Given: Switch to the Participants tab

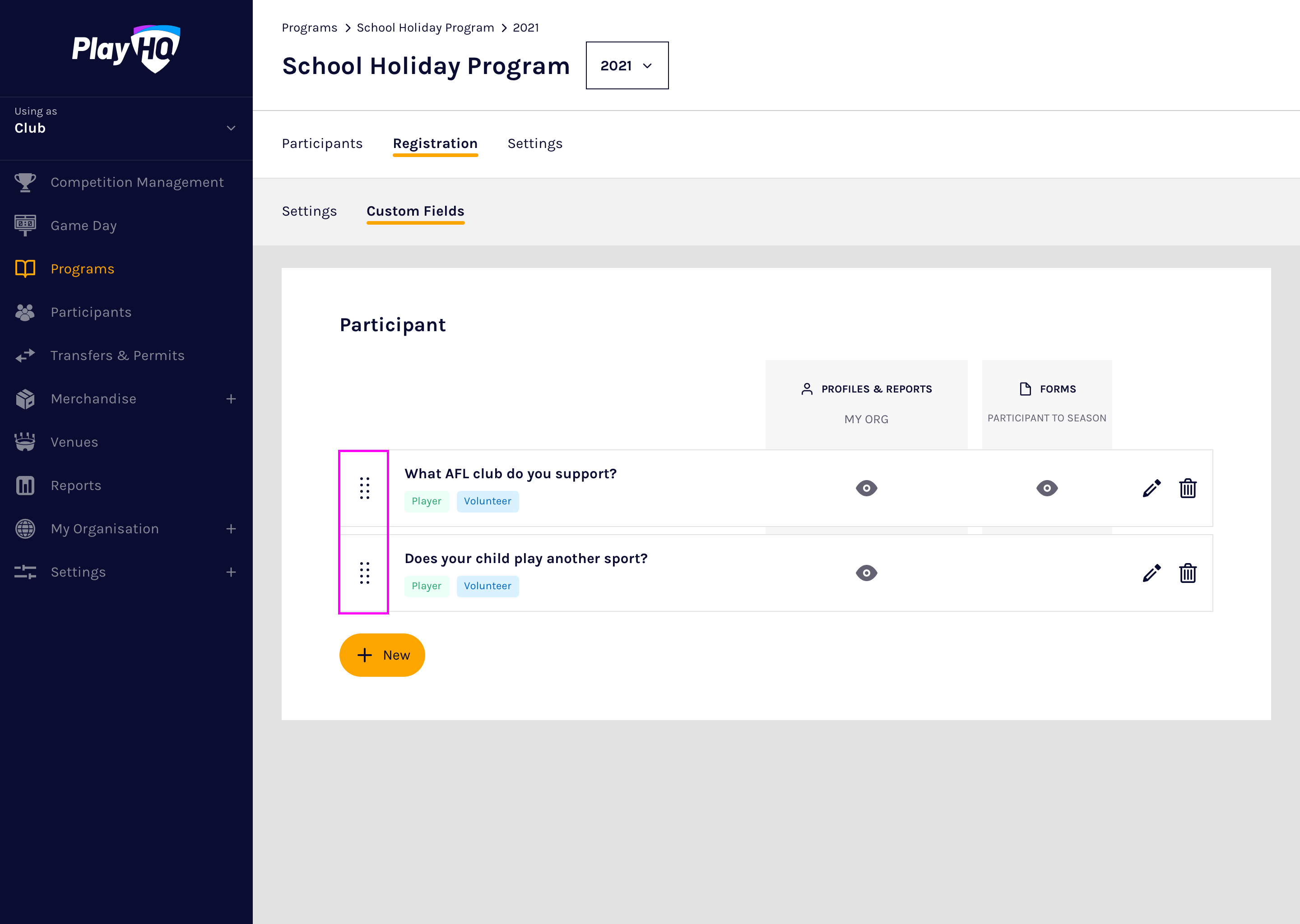Looking at the screenshot, I should tap(321, 143).
